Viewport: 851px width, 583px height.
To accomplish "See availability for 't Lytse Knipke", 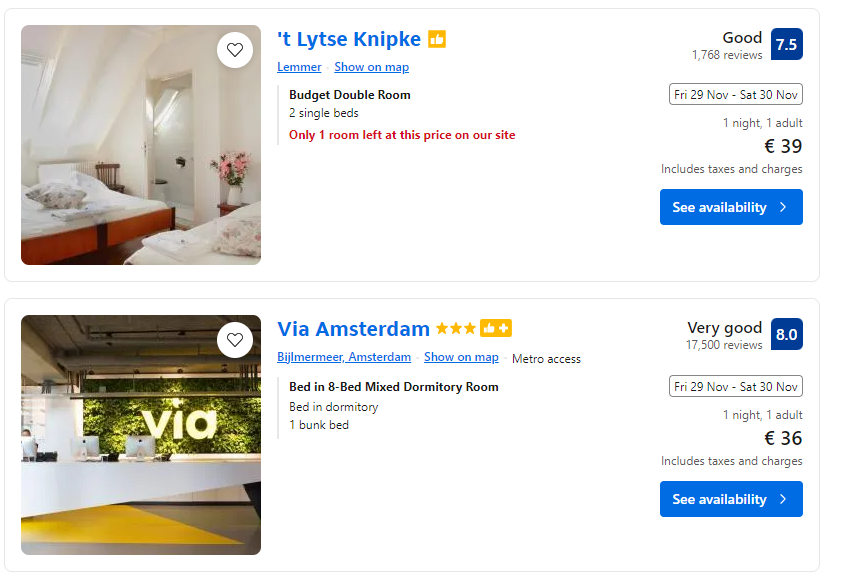I will 731,207.
